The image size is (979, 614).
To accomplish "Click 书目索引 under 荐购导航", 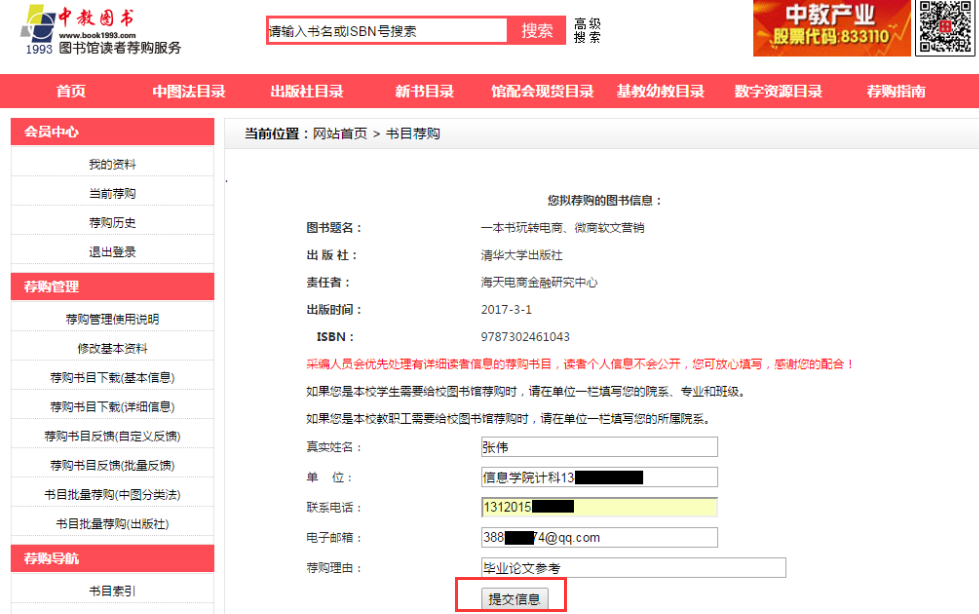I will click(112, 590).
